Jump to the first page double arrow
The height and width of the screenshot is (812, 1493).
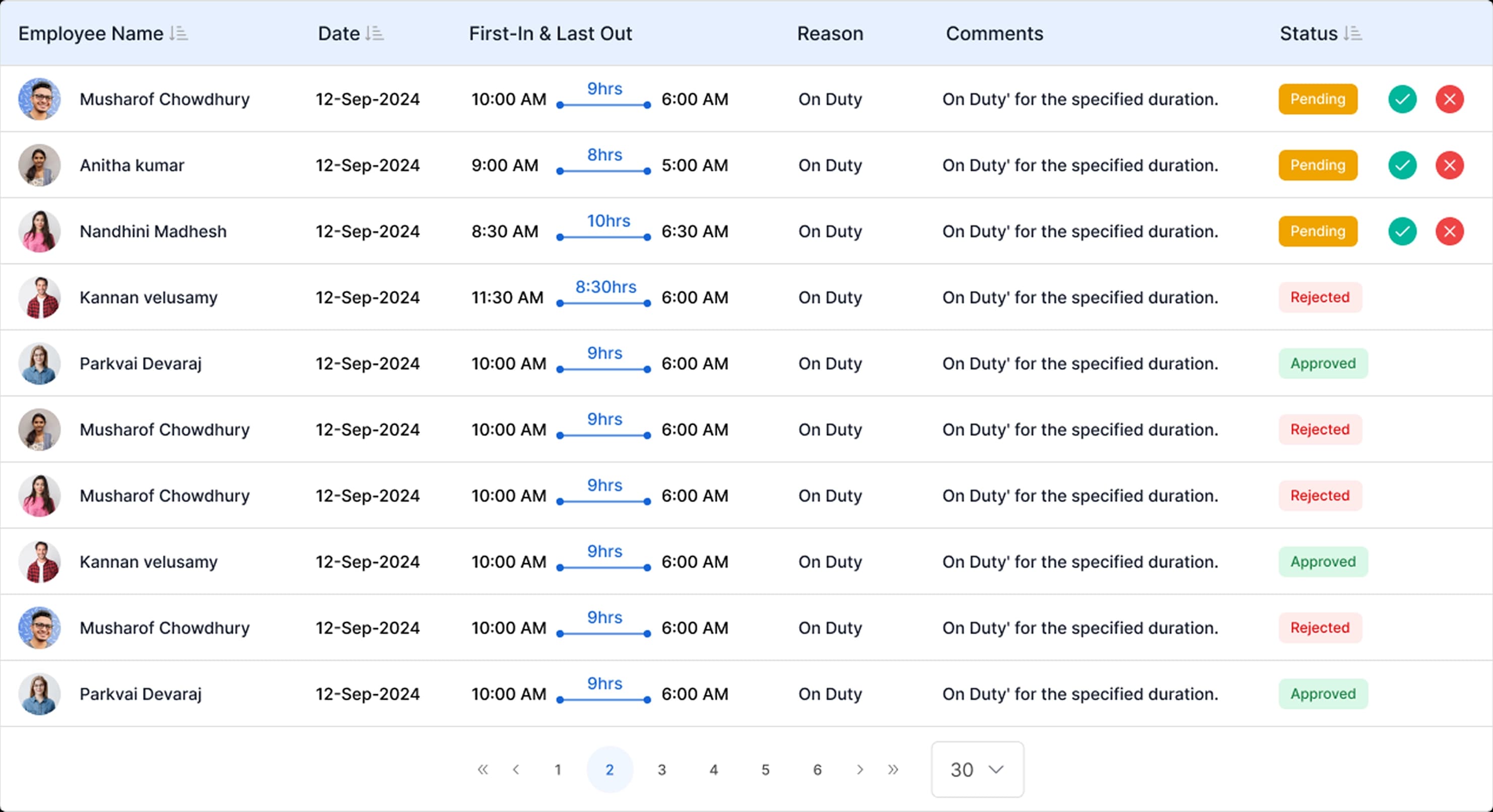pos(482,770)
